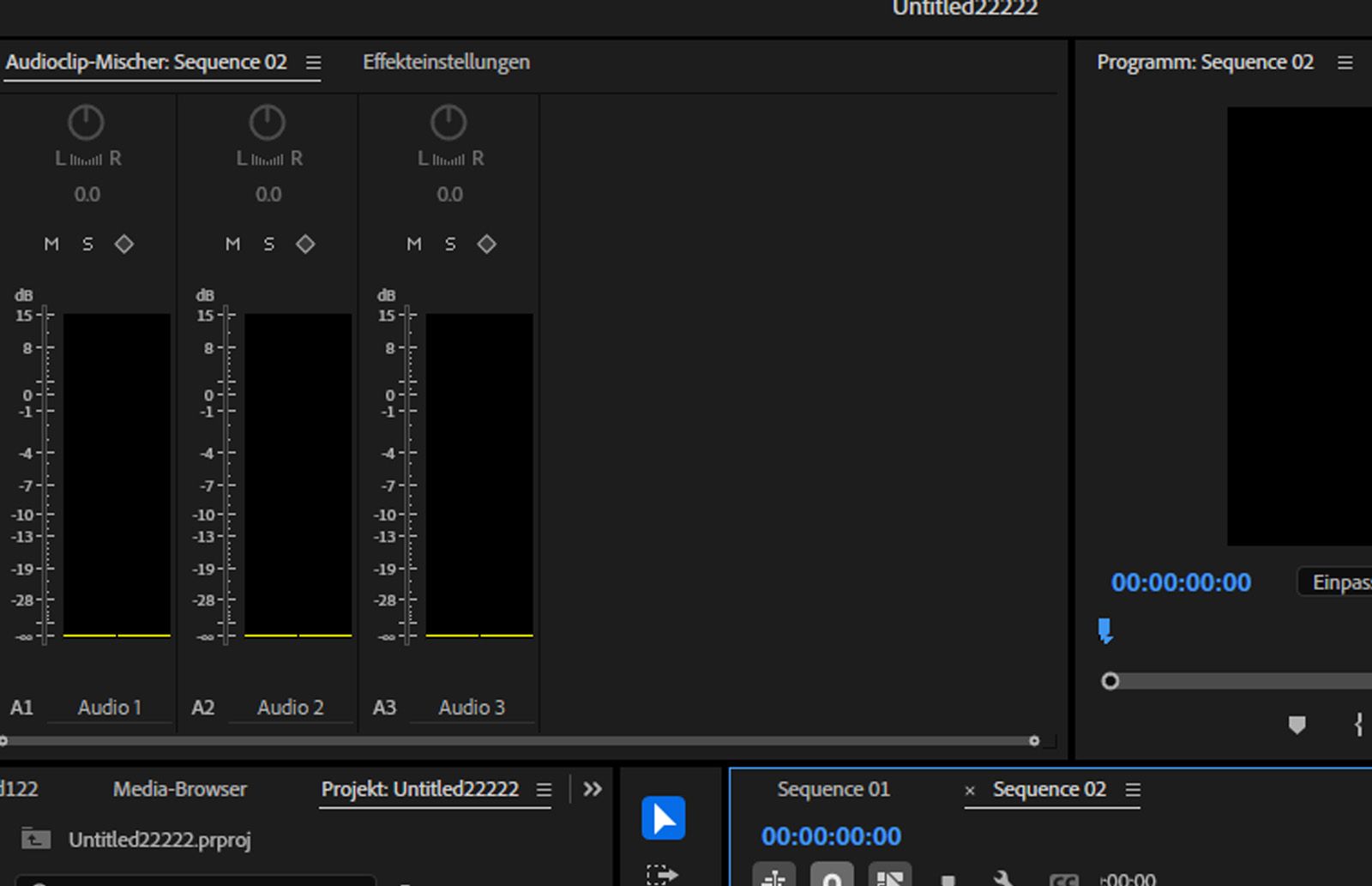Click the blue timecode field in the timeline

coord(830,836)
